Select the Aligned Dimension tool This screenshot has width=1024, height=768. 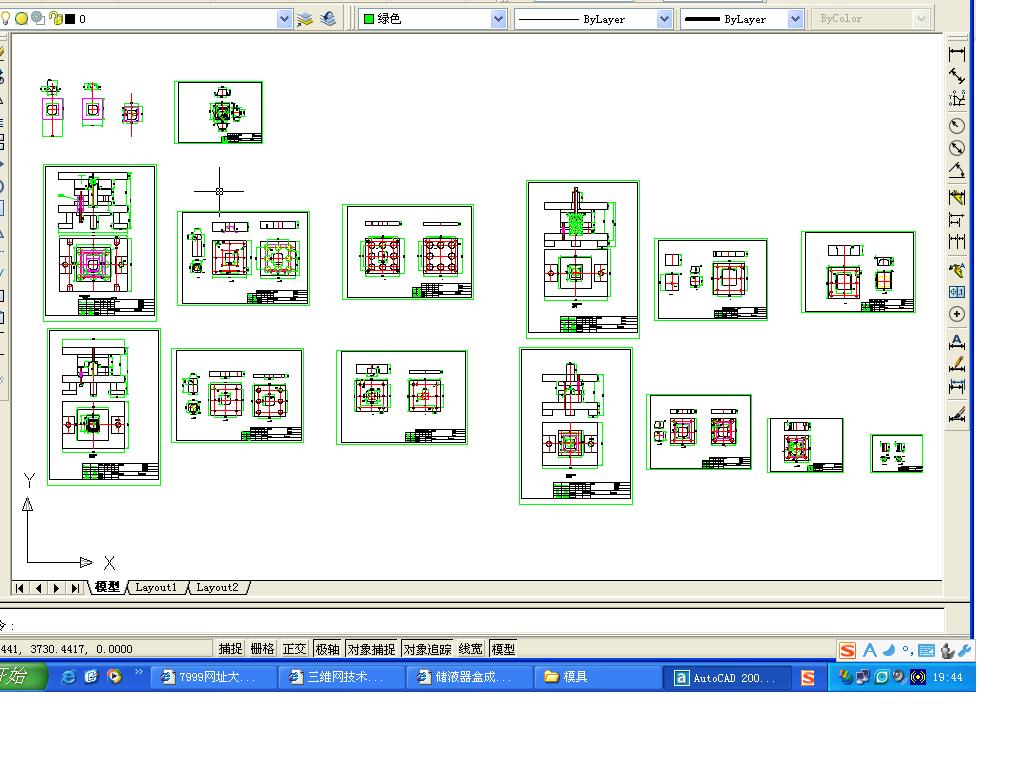tap(957, 76)
